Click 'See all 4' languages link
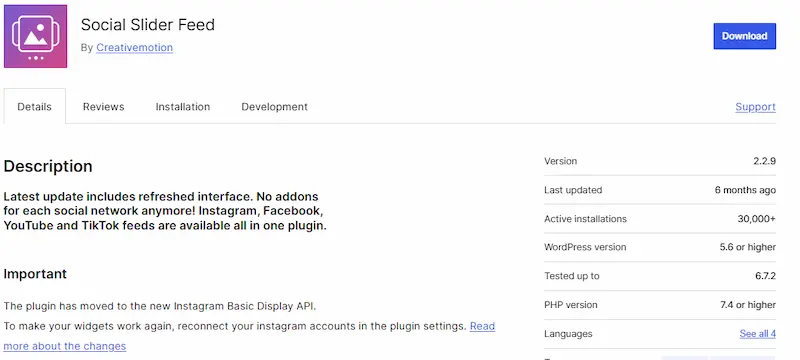The height and width of the screenshot is (360, 800). tap(758, 333)
